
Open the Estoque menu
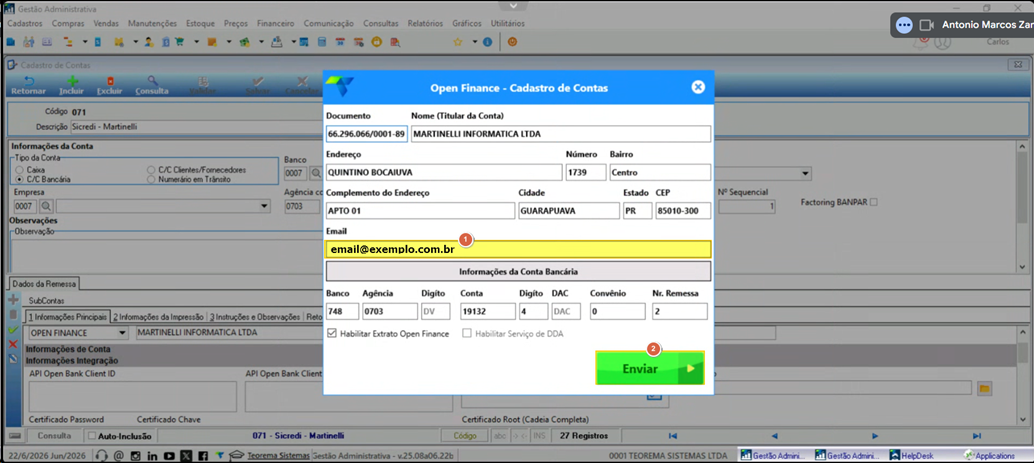click(200, 23)
